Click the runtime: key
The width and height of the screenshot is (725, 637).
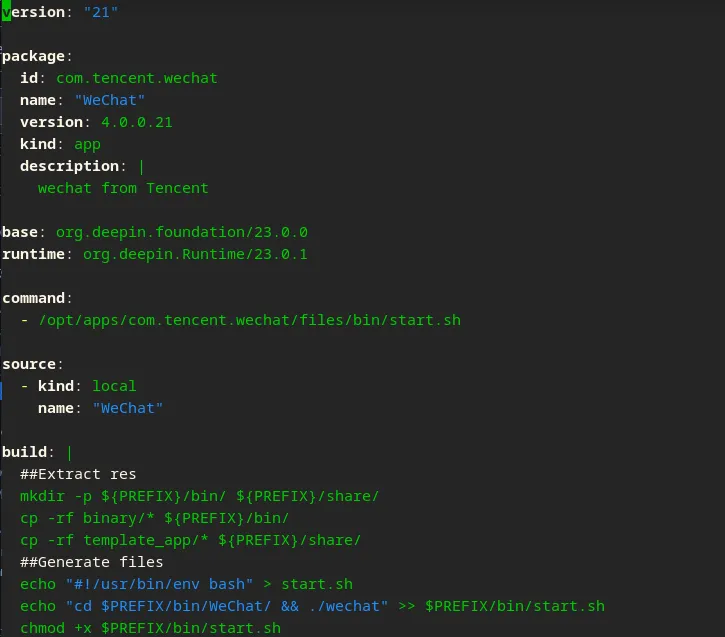tap(37, 254)
